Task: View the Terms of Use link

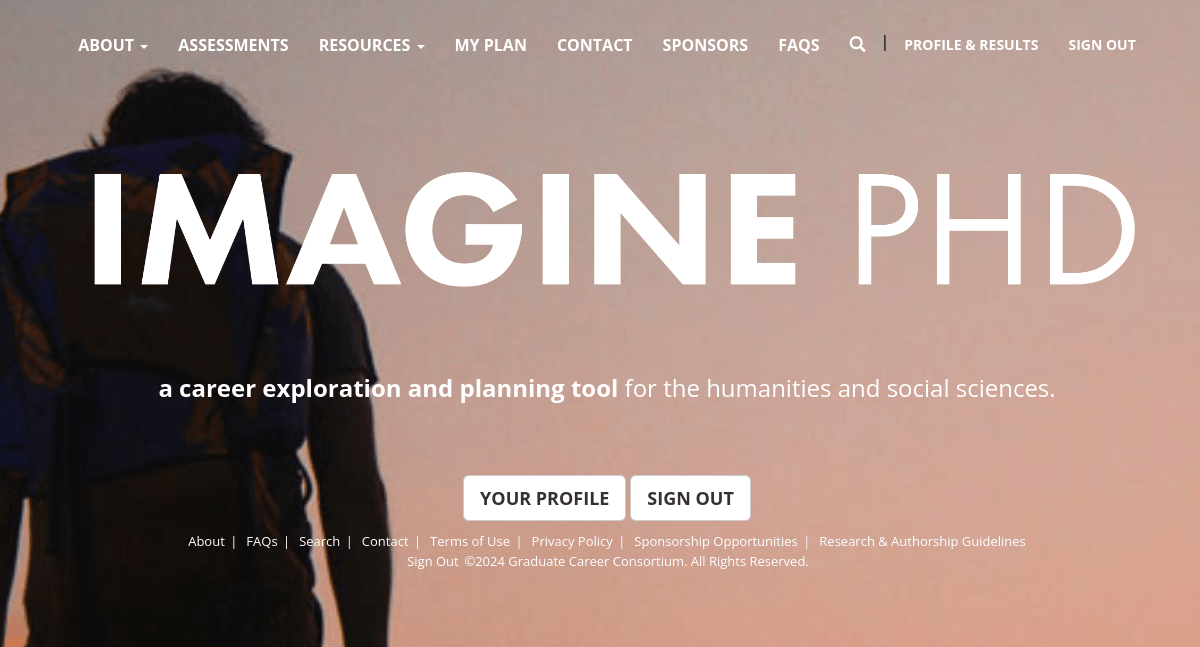Action: tap(470, 541)
